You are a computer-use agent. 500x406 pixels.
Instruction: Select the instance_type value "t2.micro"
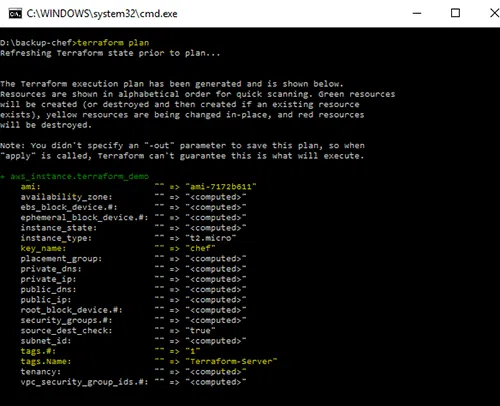pyautogui.click(x=211, y=238)
